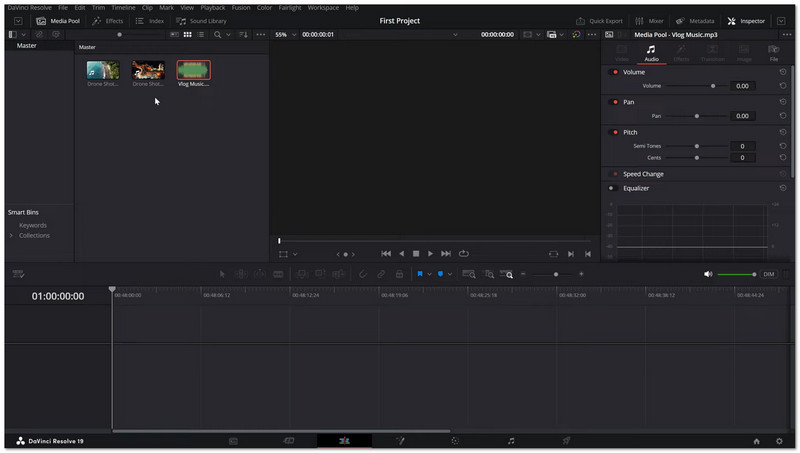
Task: Click the bypass color grades icon
Action: tap(576, 35)
